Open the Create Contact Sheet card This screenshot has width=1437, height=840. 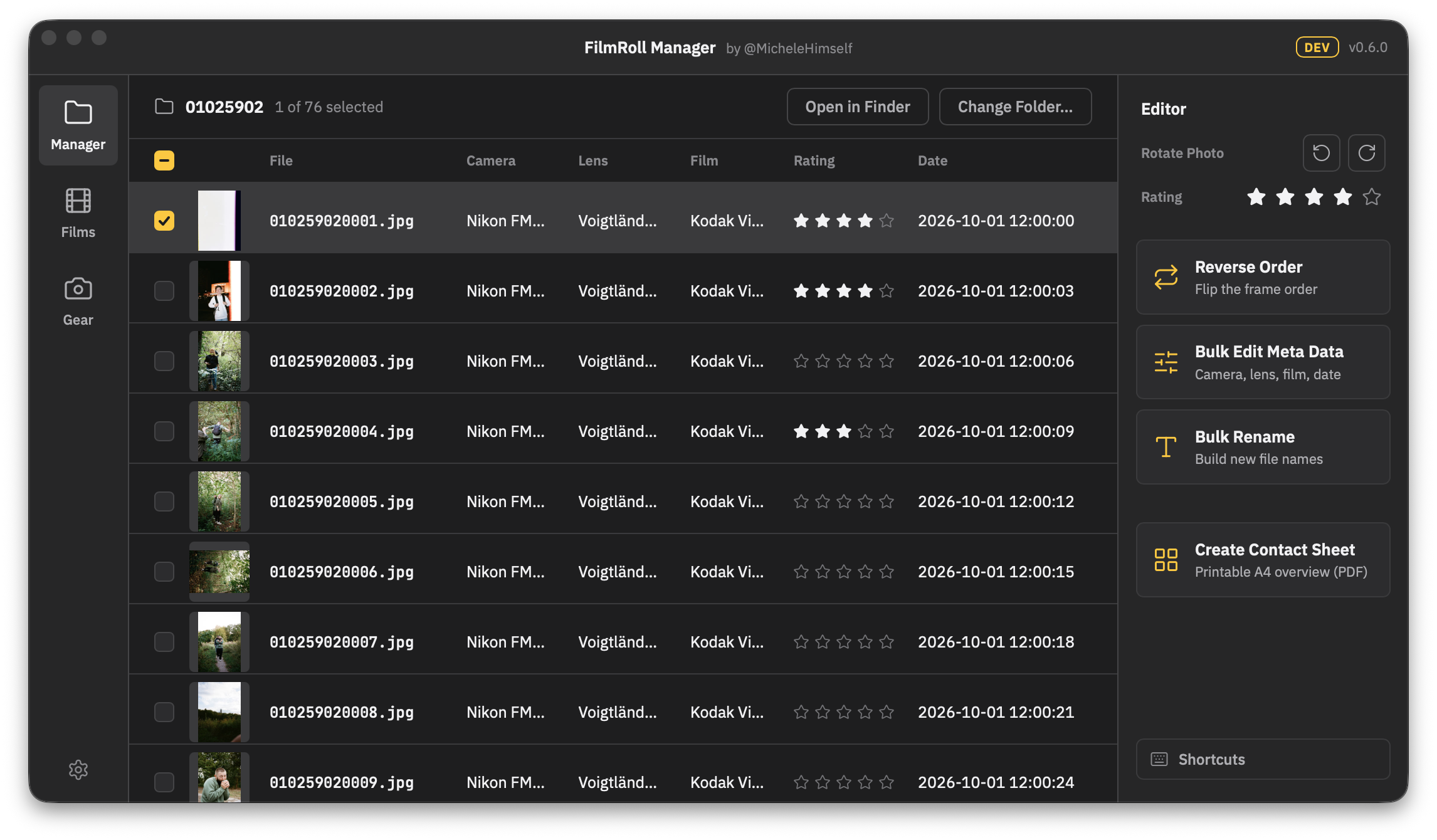click(1263, 560)
